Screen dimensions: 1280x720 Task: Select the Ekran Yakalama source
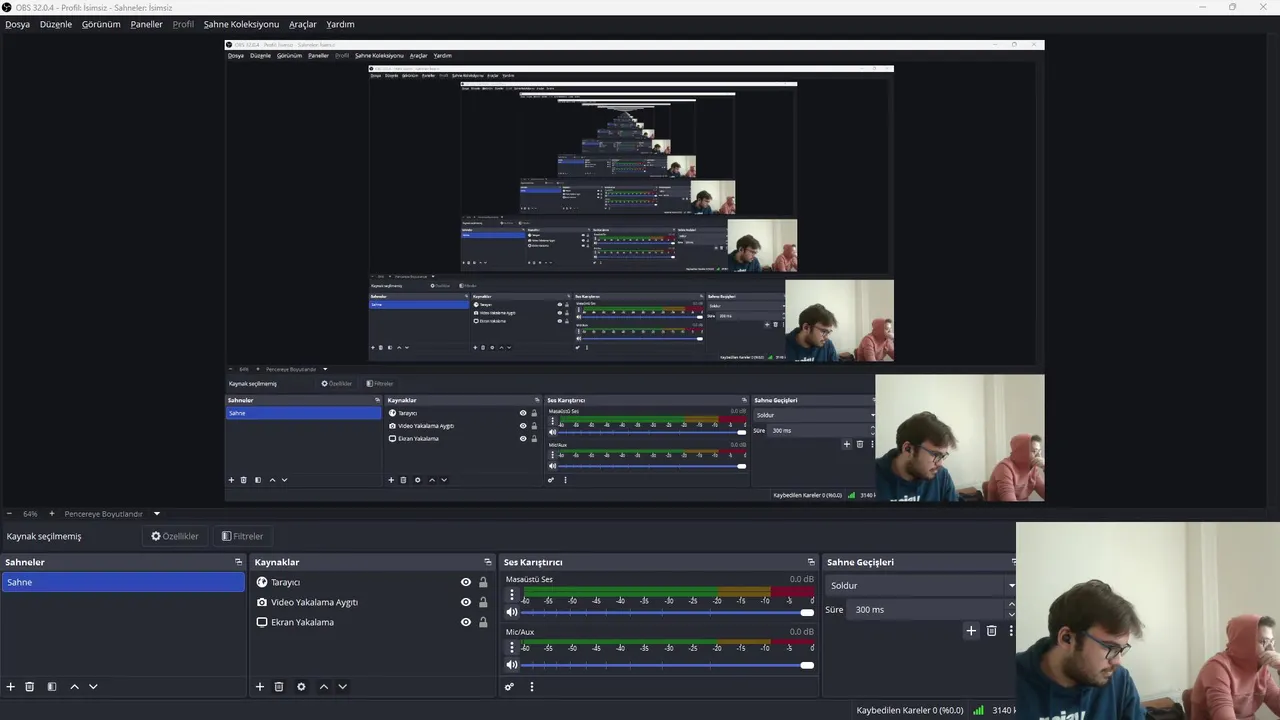click(x=302, y=622)
